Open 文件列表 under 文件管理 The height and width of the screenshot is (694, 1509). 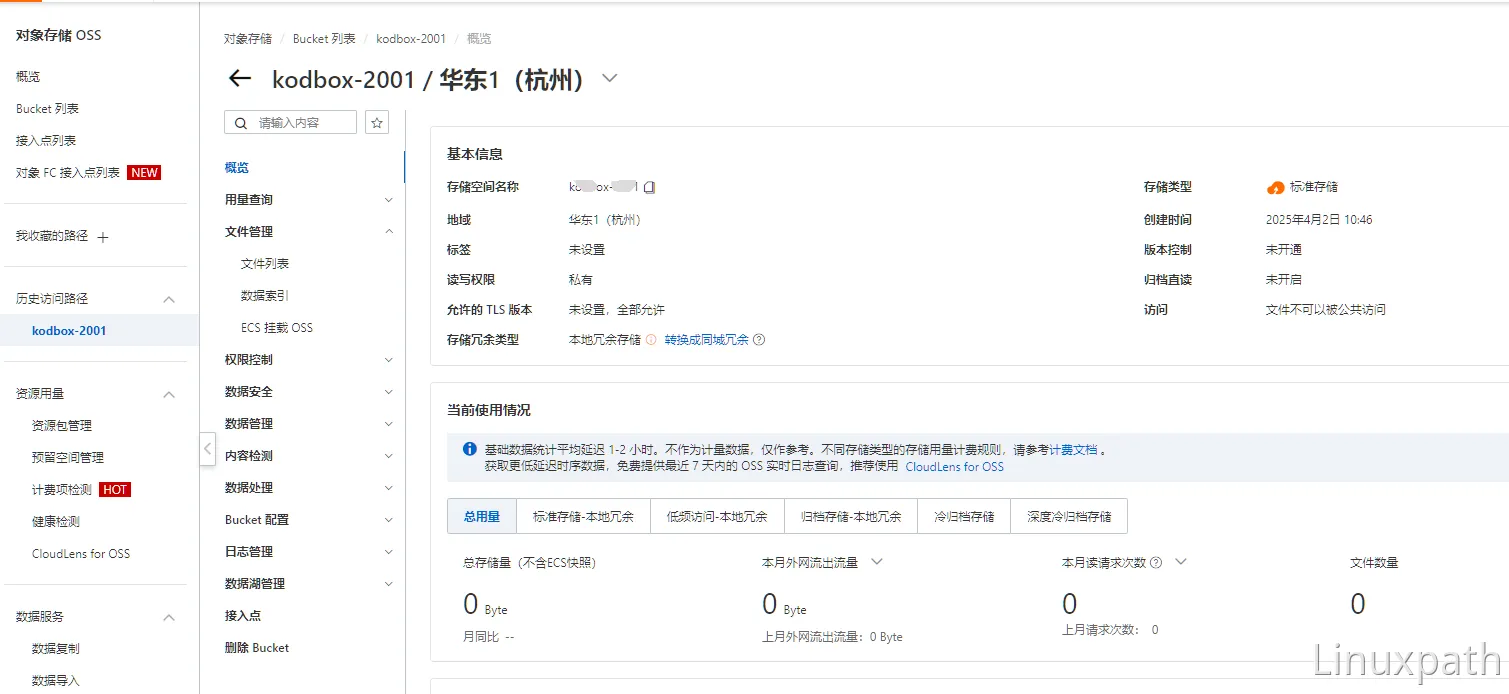click(265, 264)
